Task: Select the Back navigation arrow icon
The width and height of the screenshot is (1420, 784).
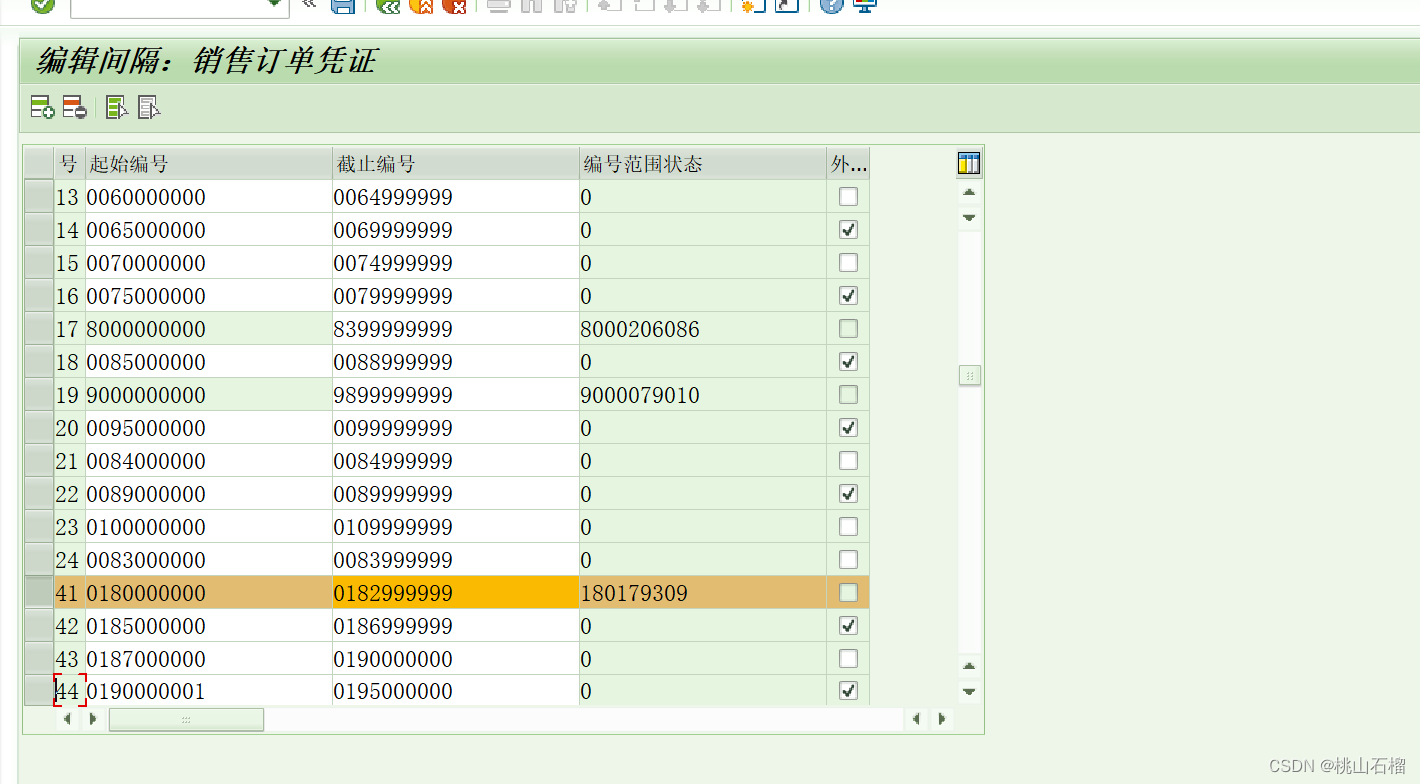Action: 388,7
